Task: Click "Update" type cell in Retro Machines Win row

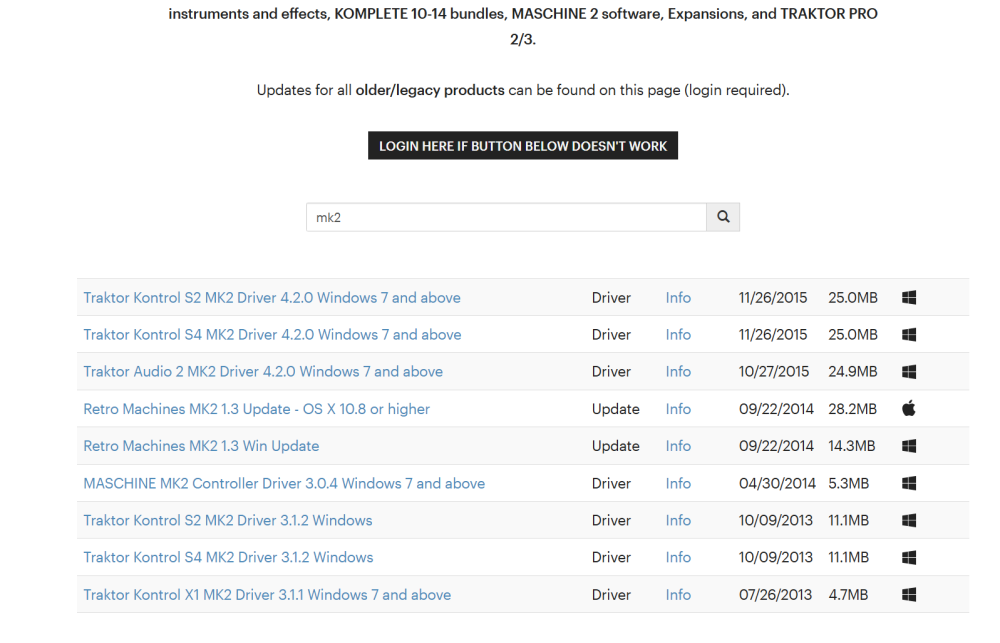Action: click(615, 446)
